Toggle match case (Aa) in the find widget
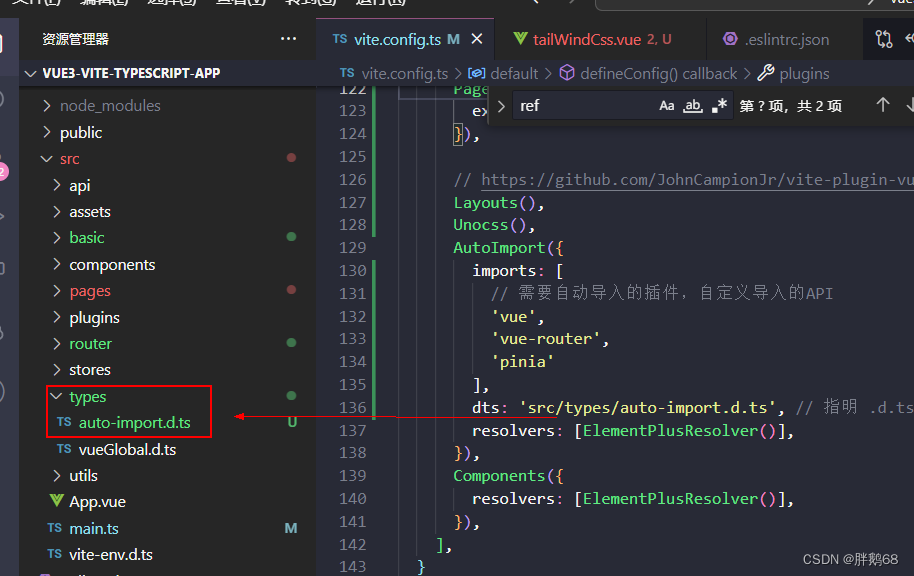The height and width of the screenshot is (576, 914). [x=667, y=104]
